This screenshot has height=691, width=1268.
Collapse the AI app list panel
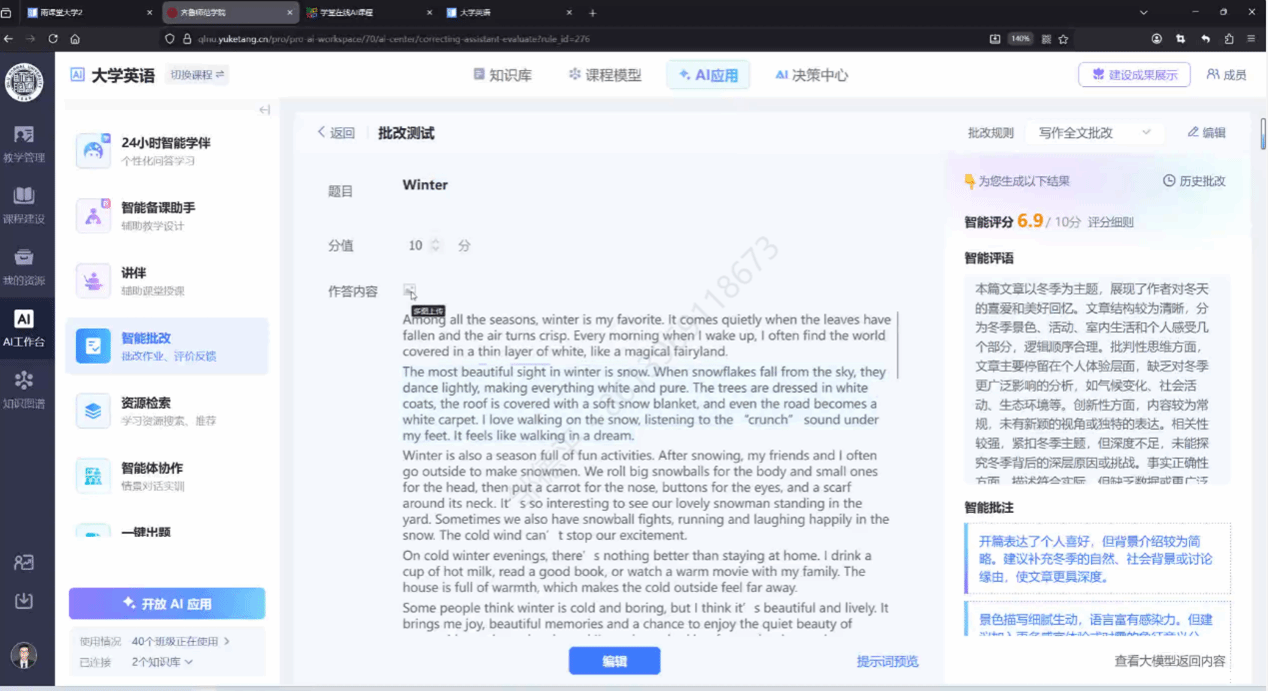(264, 110)
